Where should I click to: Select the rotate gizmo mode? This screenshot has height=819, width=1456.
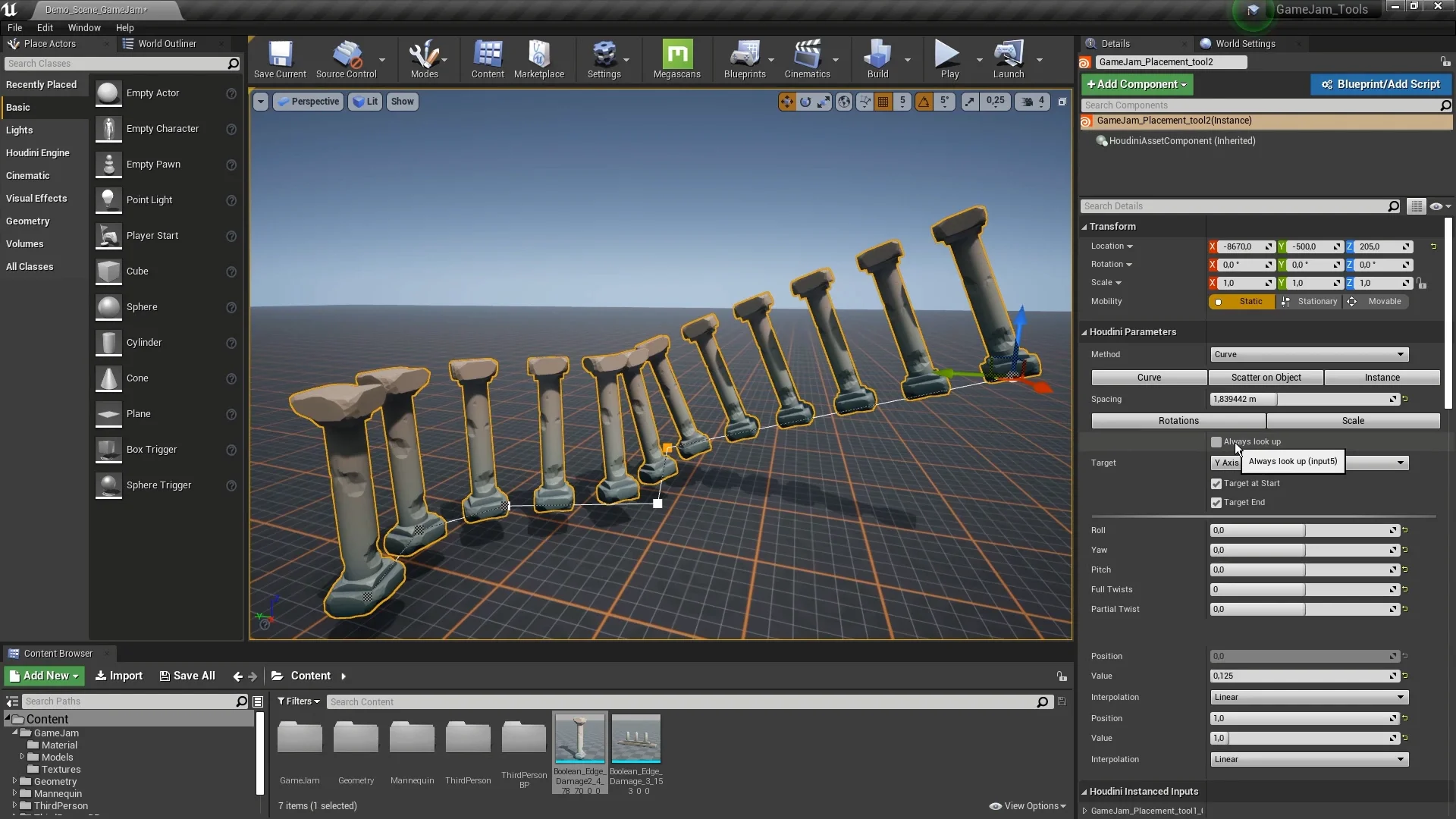click(x=805, y=102)
